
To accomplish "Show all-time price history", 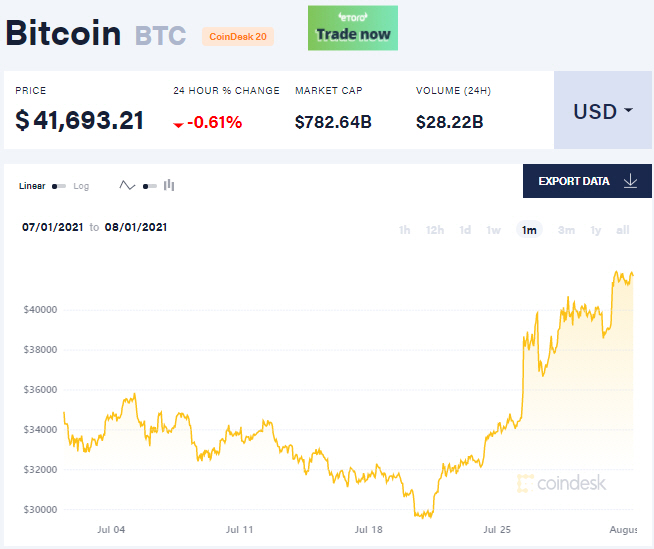I will tap(623, 230).
